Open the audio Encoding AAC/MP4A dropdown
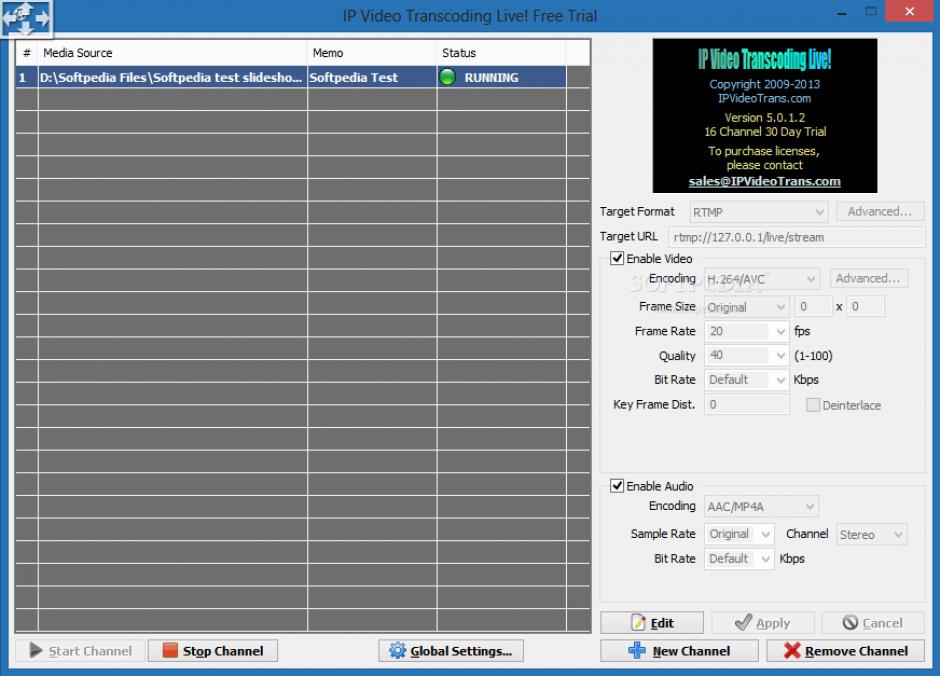The width and height of the screenshot is (940, 676). coord(761,506)
